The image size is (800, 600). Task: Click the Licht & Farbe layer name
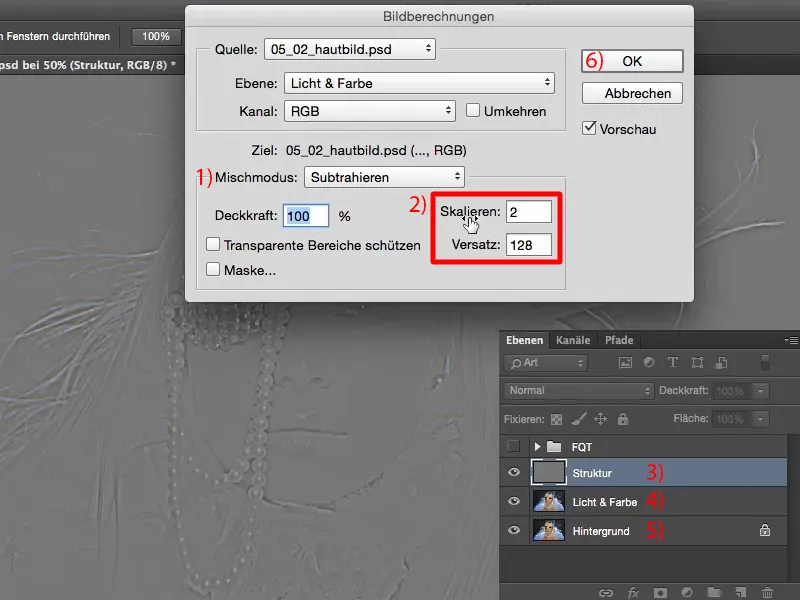[x=605, y=502]
